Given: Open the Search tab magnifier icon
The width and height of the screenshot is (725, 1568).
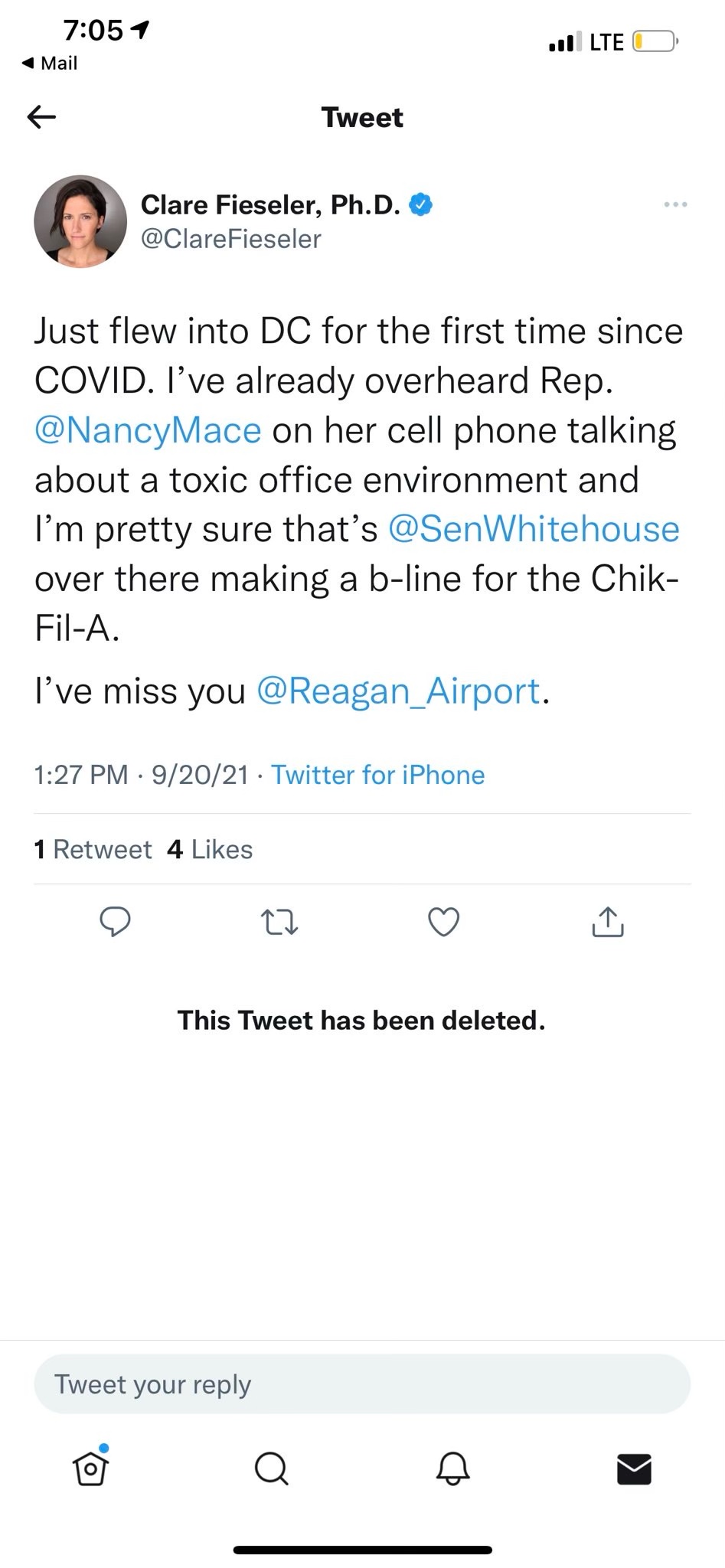Looking at the screenshot, I should coord(271,1468).
